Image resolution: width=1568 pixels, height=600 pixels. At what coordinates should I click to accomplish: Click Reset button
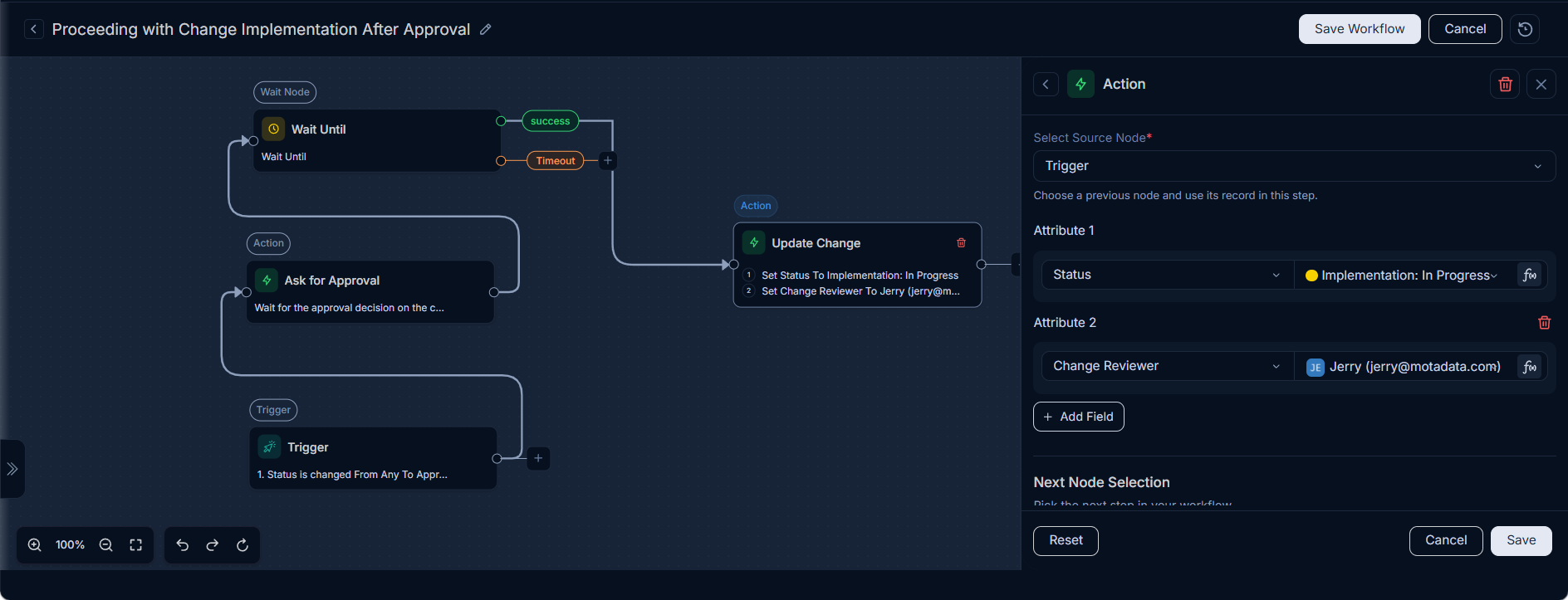pyautogui.click(x=1066, y=540)
